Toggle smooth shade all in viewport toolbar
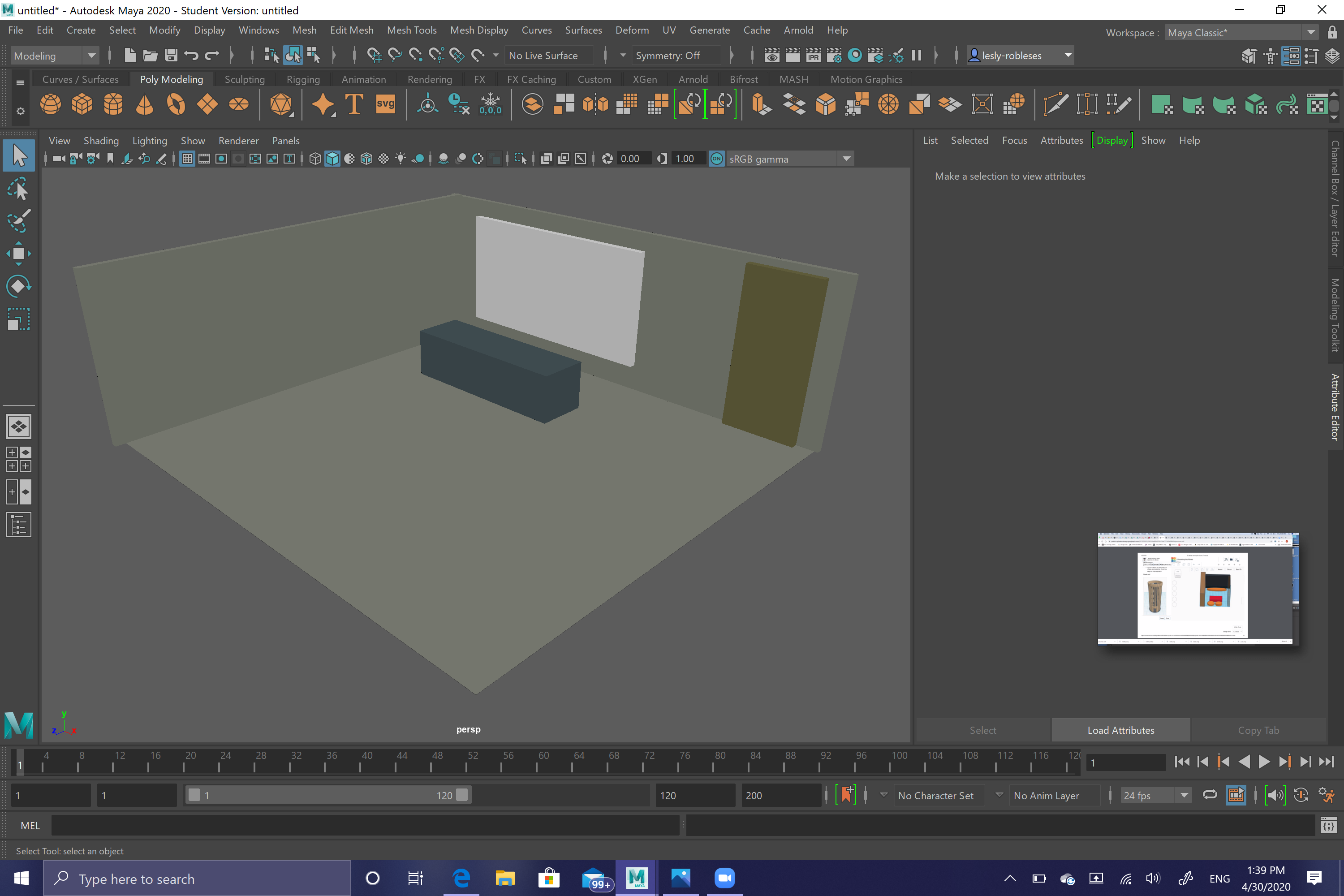Image resolution: width=1344 pixels, height=896 pixels. click(332, 159)
